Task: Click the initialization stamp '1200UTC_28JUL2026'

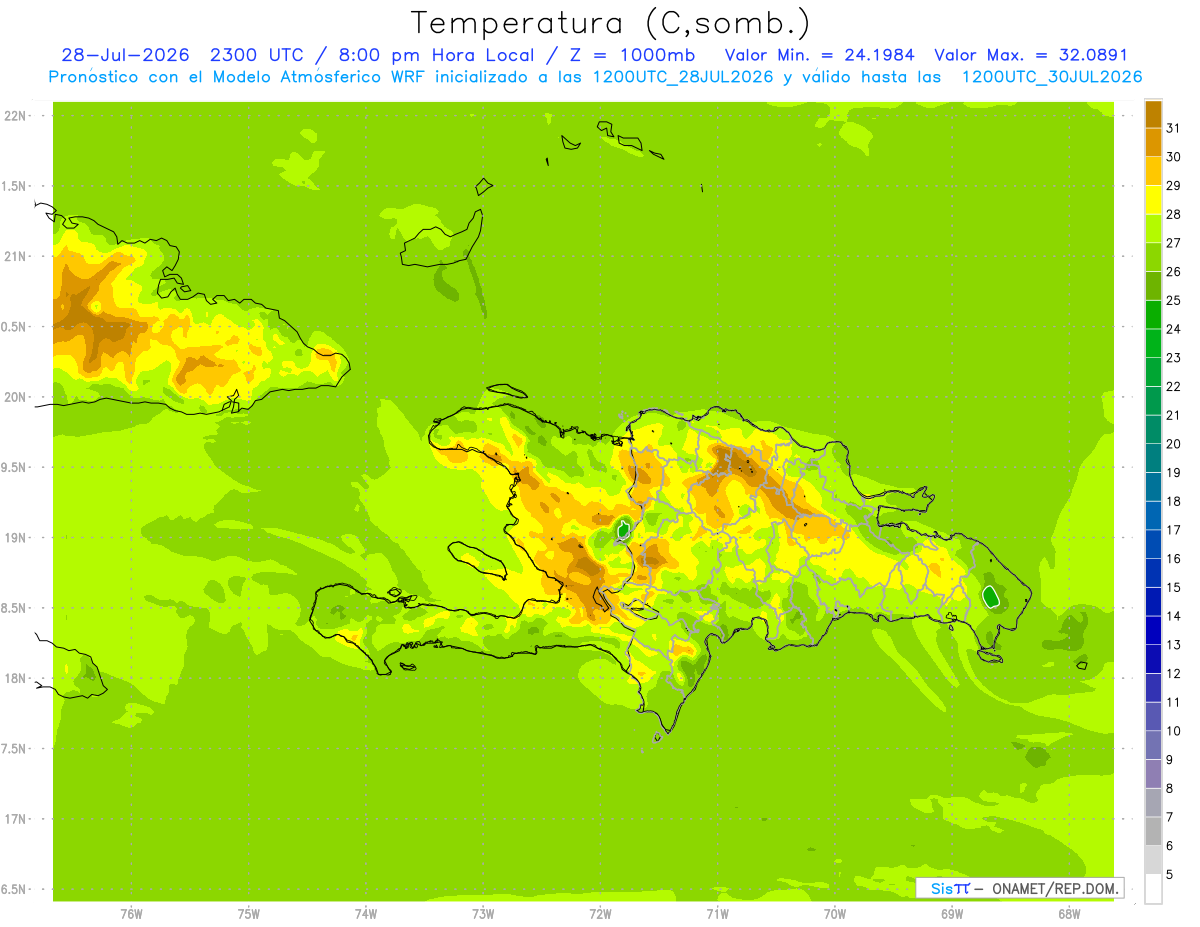Action: tap(684, 77)
